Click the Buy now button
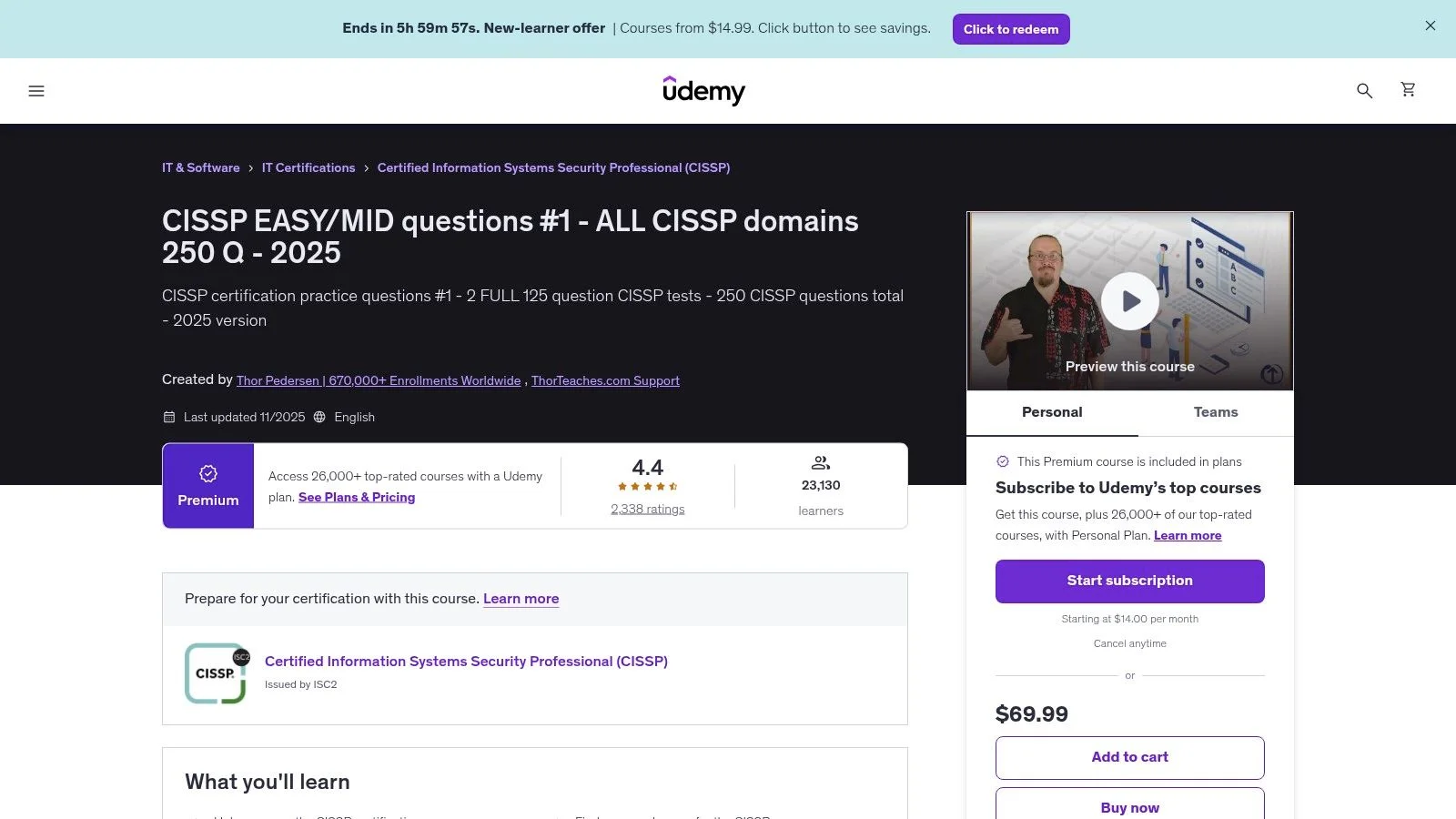The width and height of the screenshot is (1456, 819). [x=1130, y=804]
